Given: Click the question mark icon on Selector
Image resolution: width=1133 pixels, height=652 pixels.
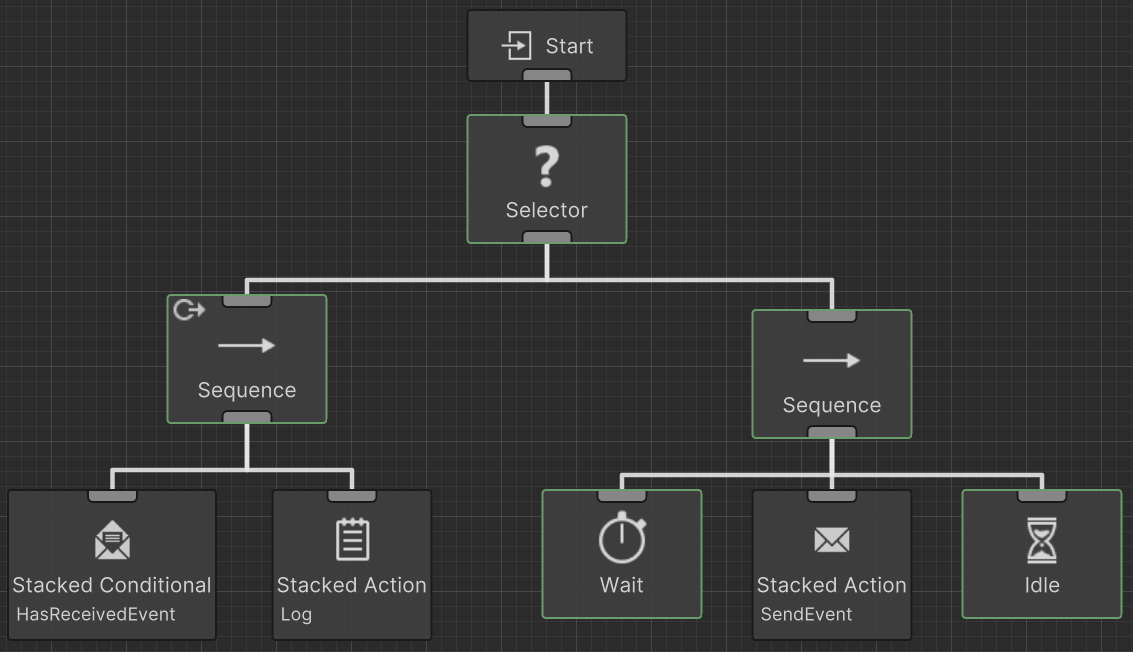Looking at the screenshot, I should [x=546, y=167].
